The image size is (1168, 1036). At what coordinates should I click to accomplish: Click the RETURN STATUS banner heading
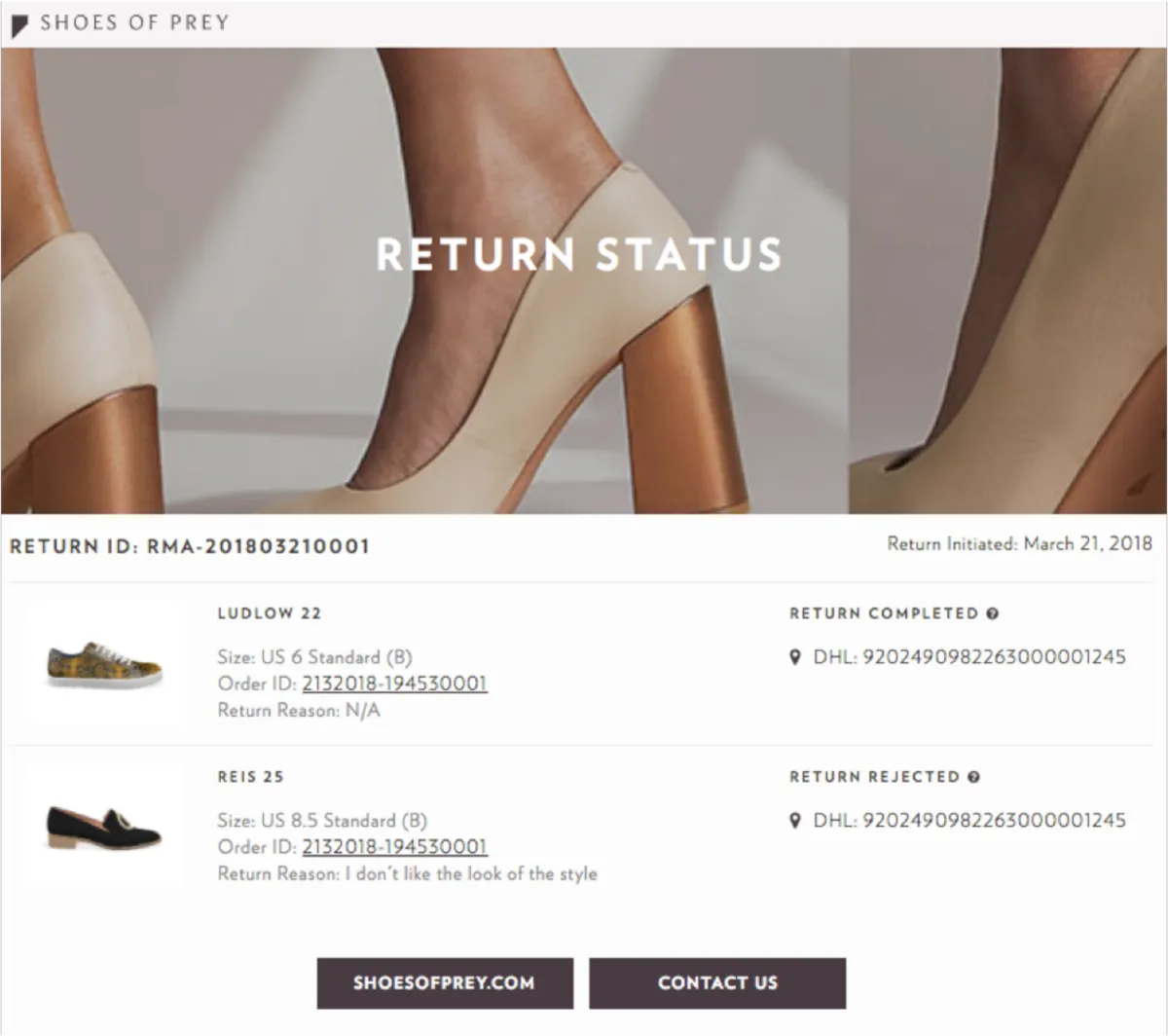[579, 254]
